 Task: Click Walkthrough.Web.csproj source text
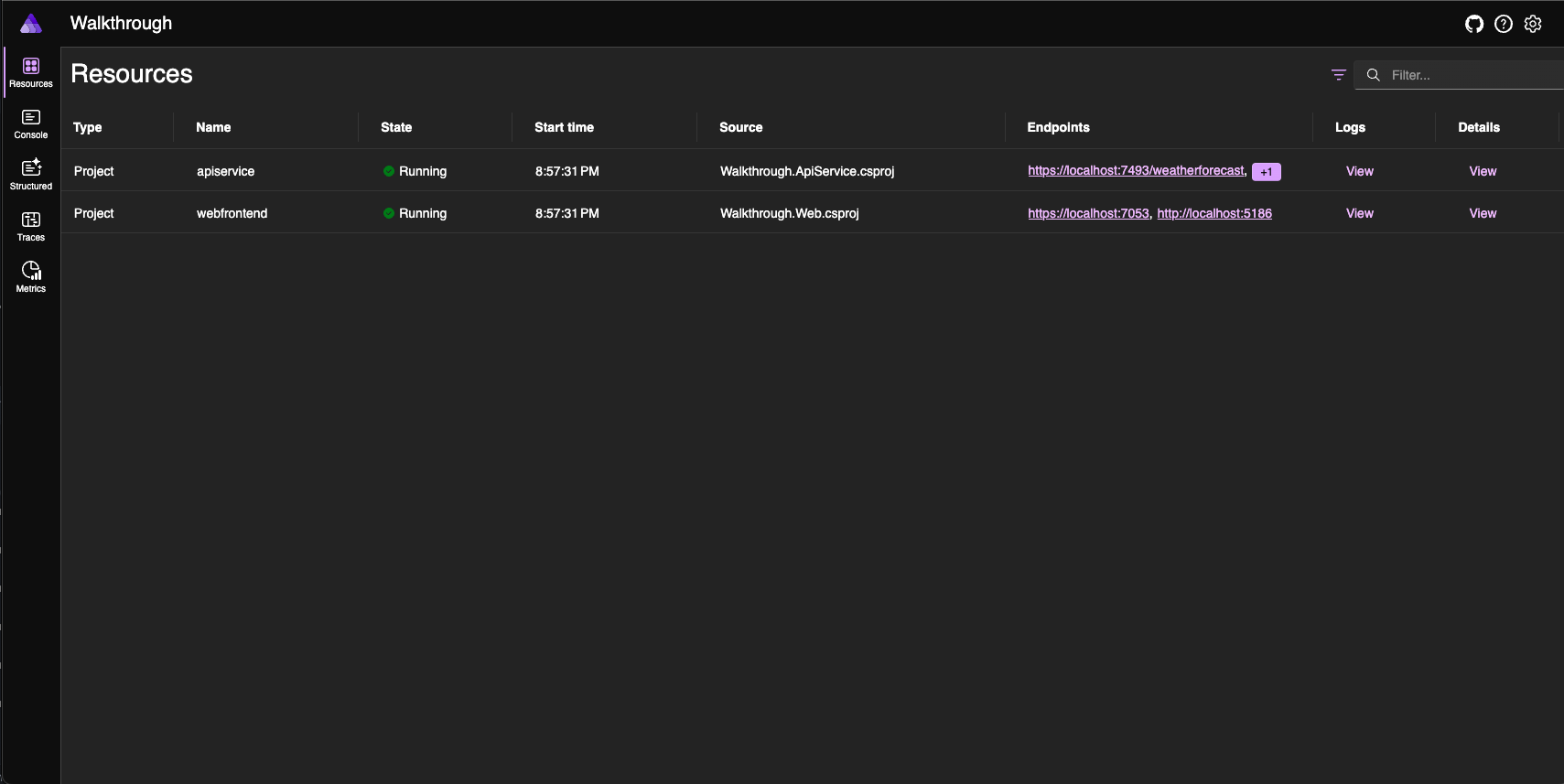pos(790,213)
